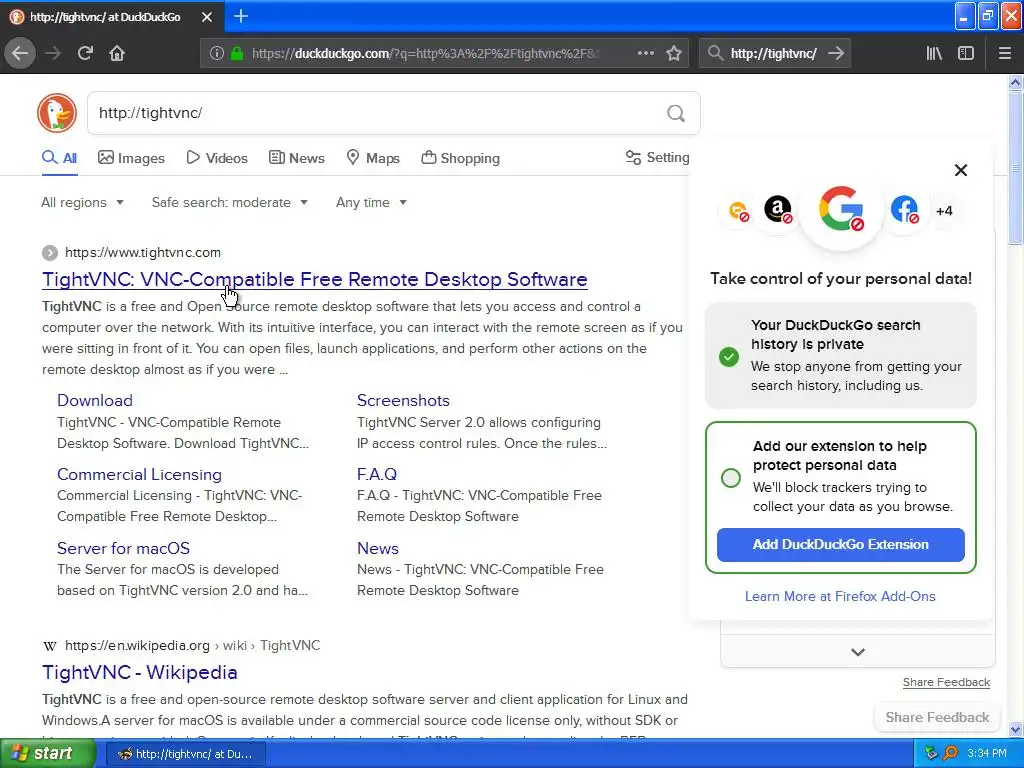Open the News sitelink under TightVNC

(377, 548)
